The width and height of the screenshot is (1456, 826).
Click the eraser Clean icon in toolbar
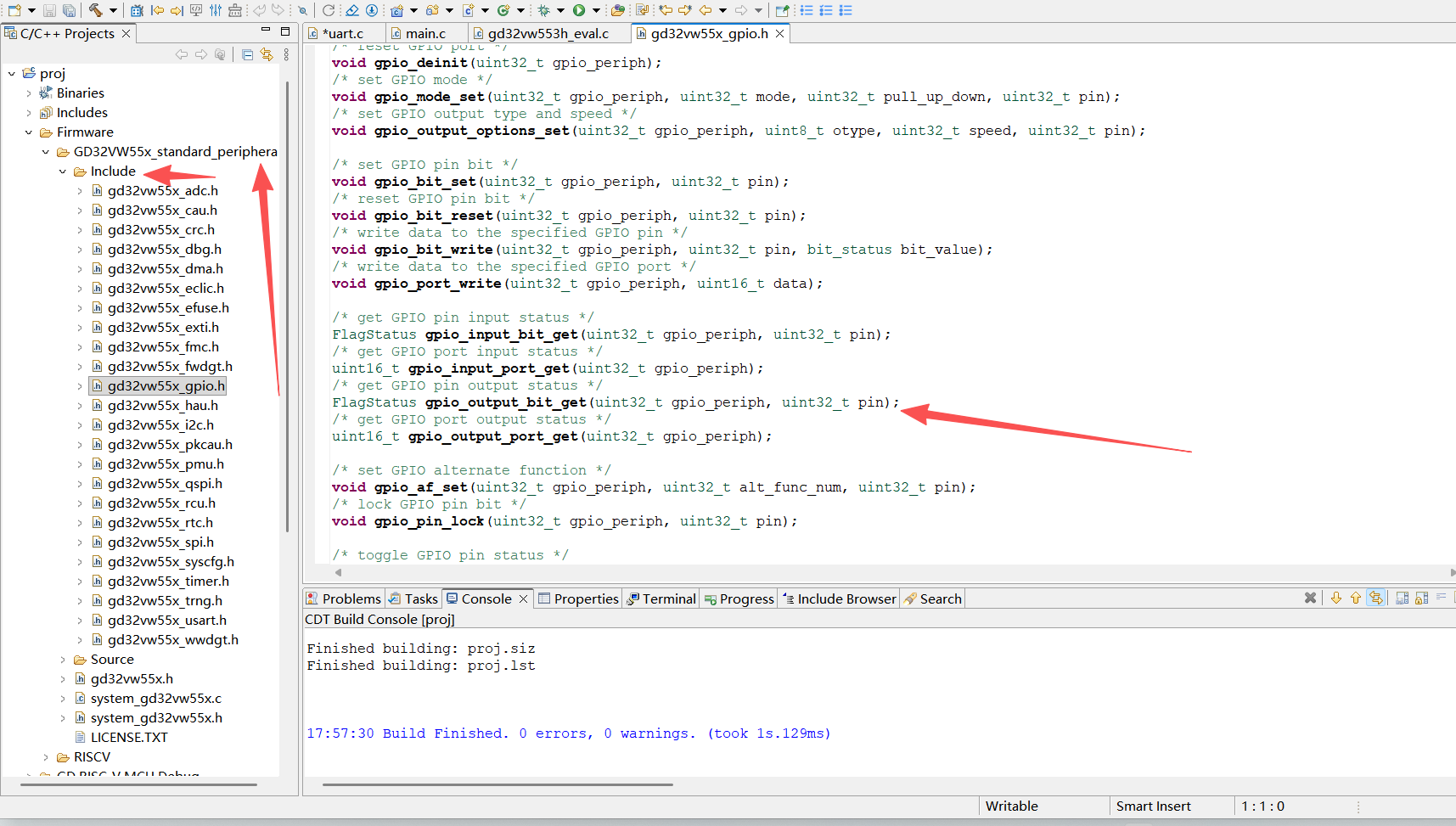[352, 10]
